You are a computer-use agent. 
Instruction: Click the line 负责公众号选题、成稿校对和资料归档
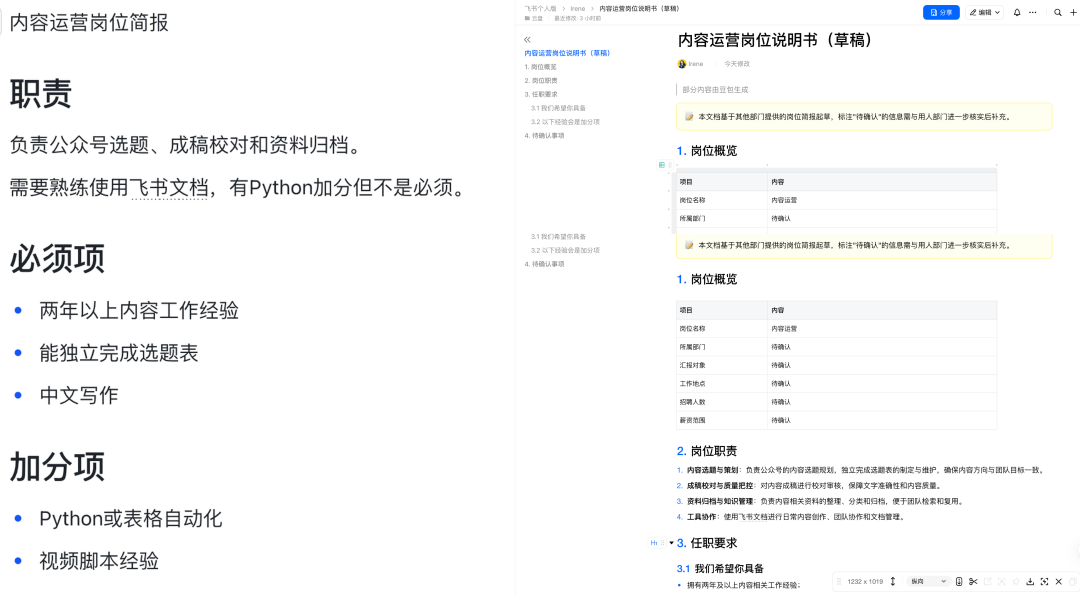[x=185, y=145]
